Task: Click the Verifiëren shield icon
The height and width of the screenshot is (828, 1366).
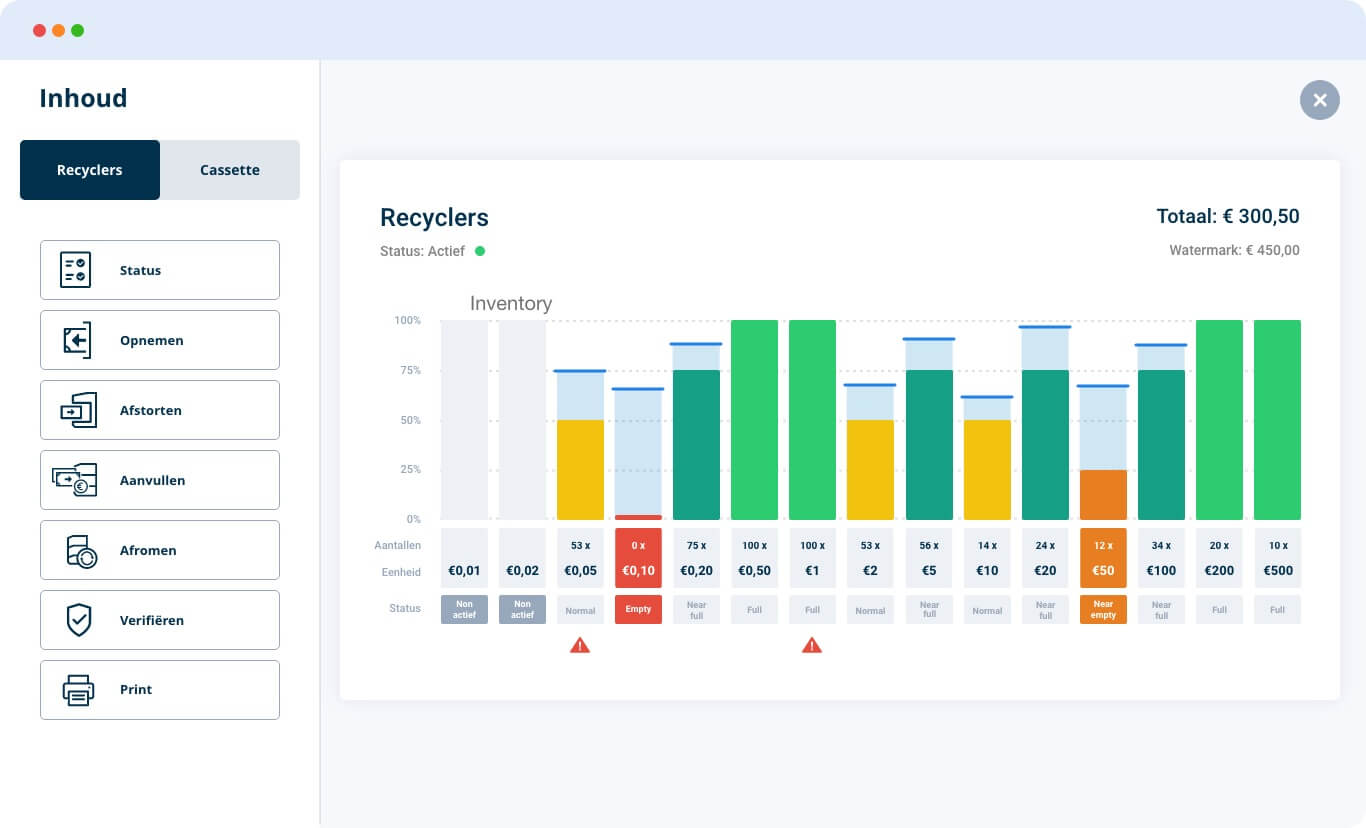Action: coord(78,620)
